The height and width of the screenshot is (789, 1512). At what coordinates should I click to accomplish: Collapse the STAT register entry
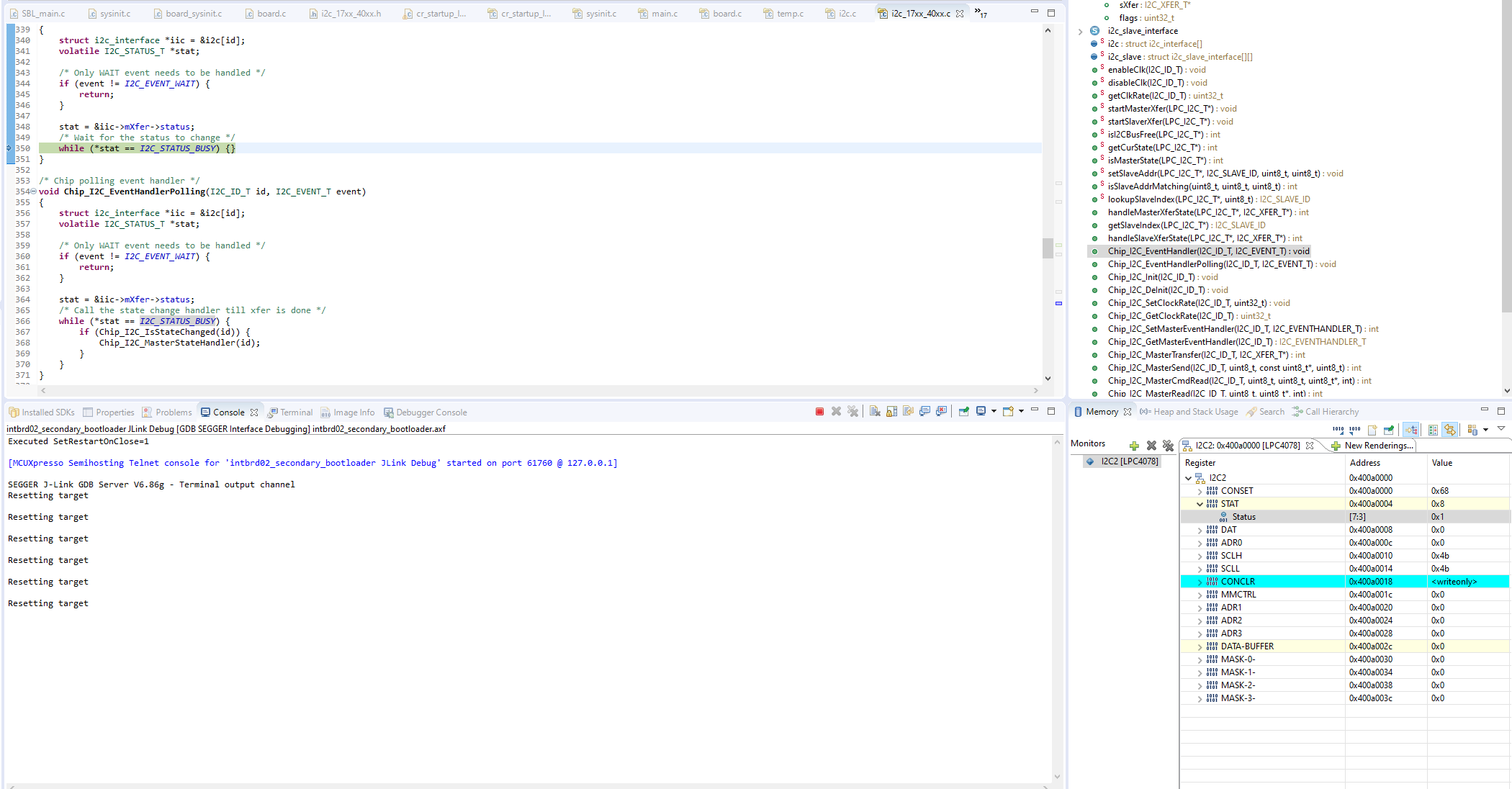coord(1200,503)
